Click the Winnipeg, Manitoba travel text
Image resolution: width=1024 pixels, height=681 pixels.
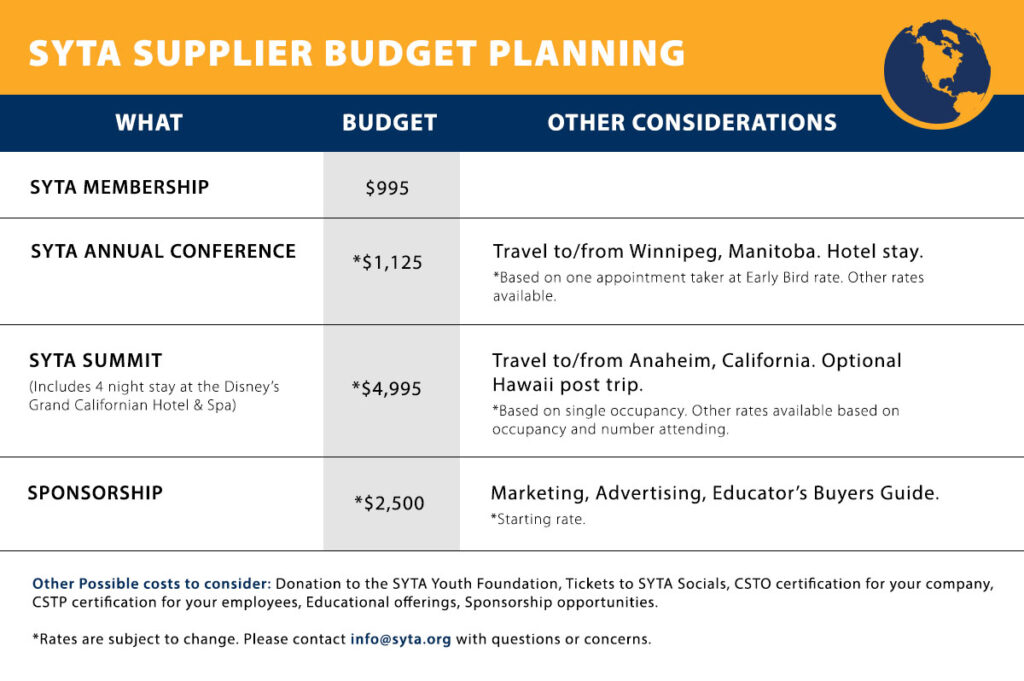point(708,252)
